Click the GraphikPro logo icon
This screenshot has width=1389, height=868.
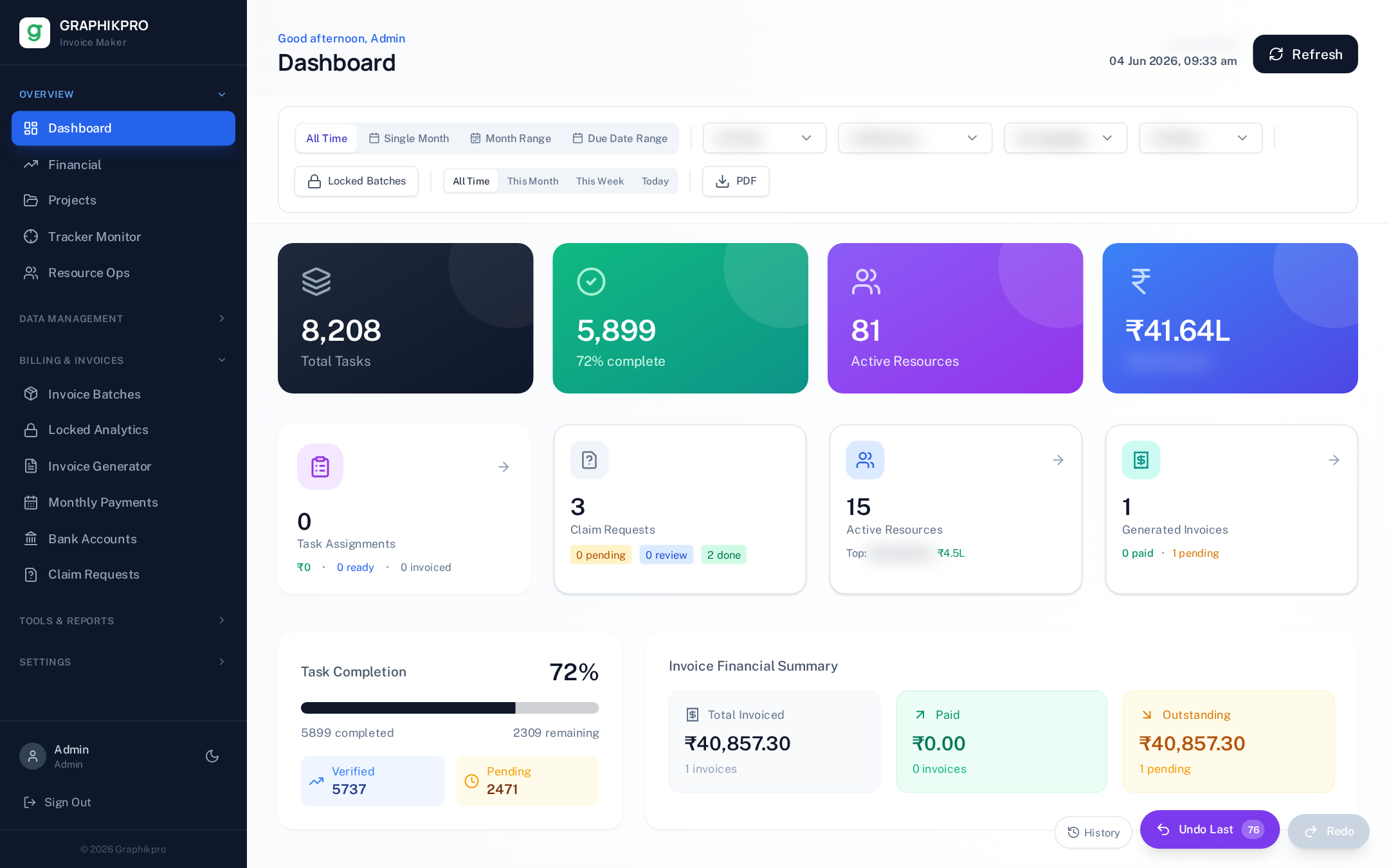pos(35,33)
